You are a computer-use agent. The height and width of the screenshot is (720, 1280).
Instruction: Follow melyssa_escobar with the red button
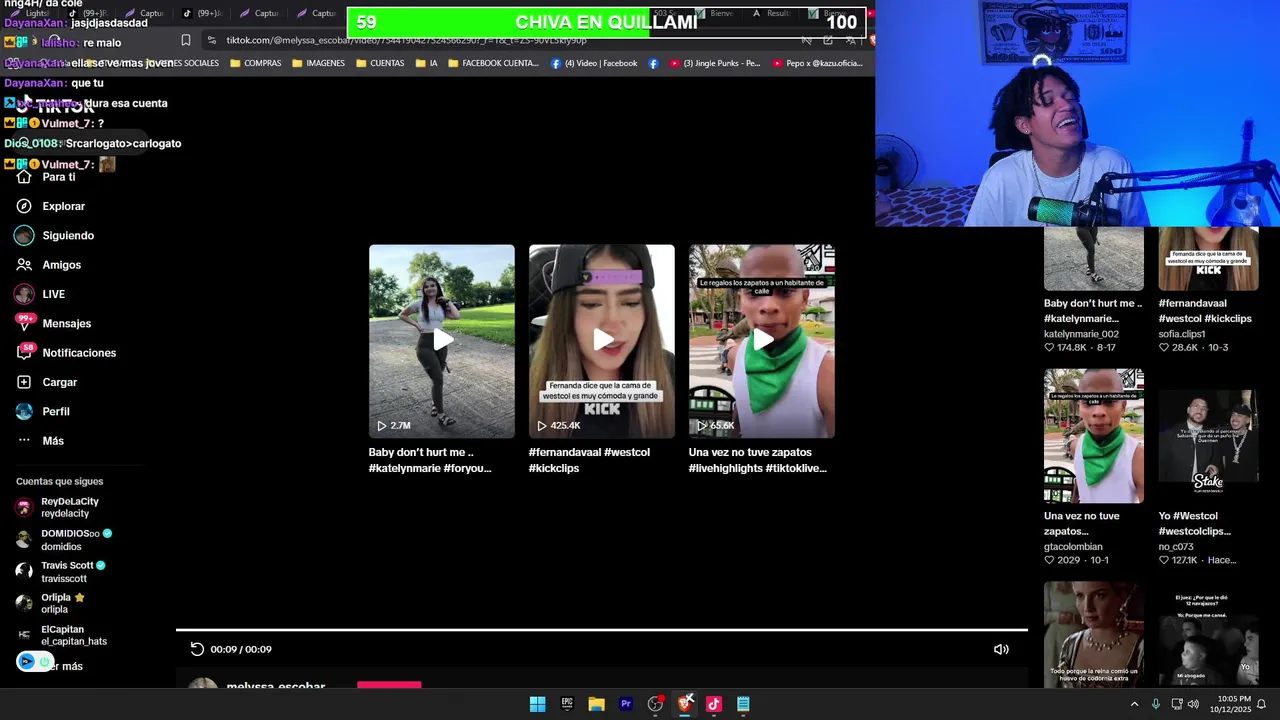pos(389,685)
